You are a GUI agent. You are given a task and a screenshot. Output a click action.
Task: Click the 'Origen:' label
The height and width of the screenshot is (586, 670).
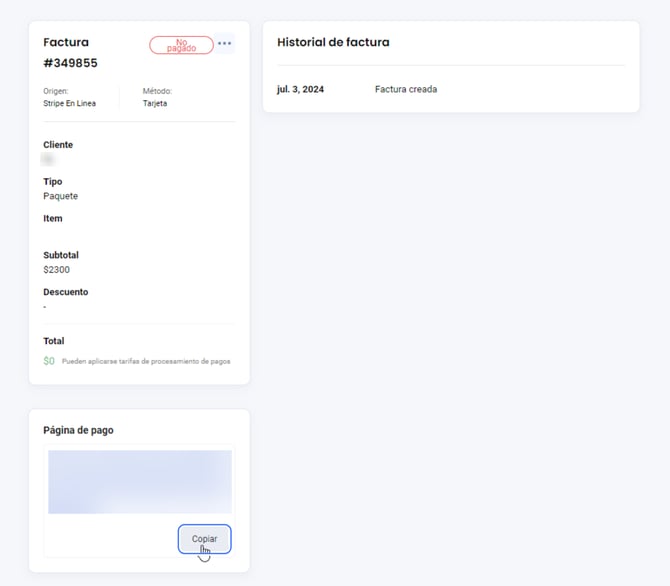point(56,91)
